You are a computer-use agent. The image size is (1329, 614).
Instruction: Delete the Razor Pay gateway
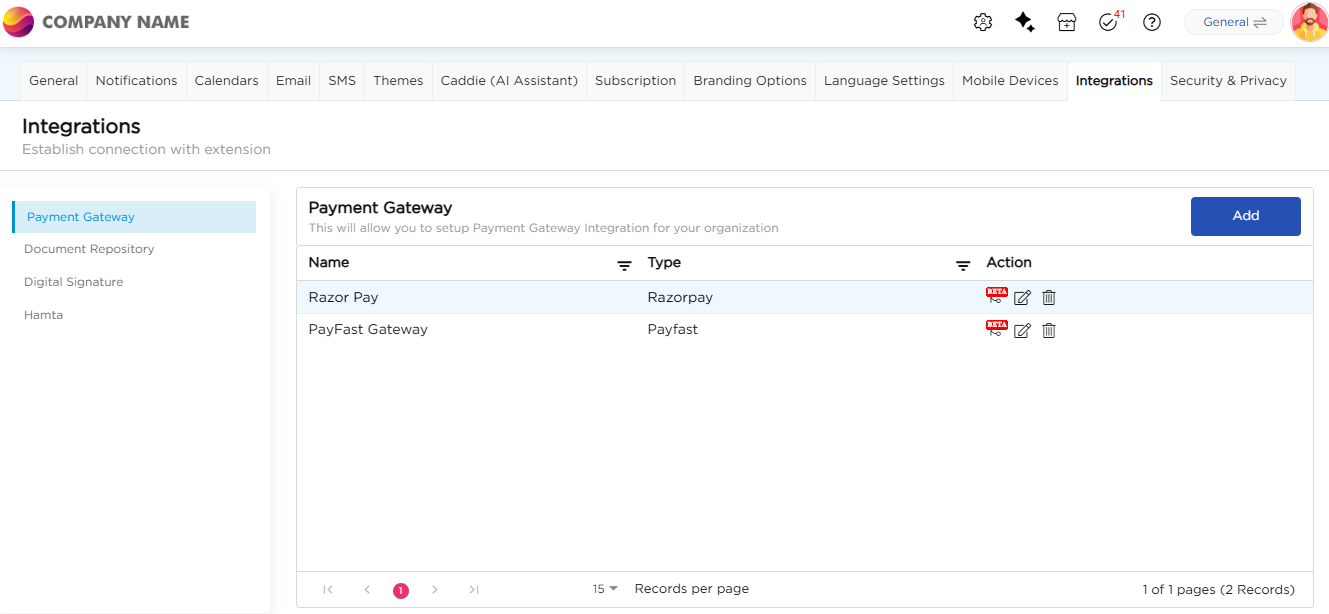1048,297
